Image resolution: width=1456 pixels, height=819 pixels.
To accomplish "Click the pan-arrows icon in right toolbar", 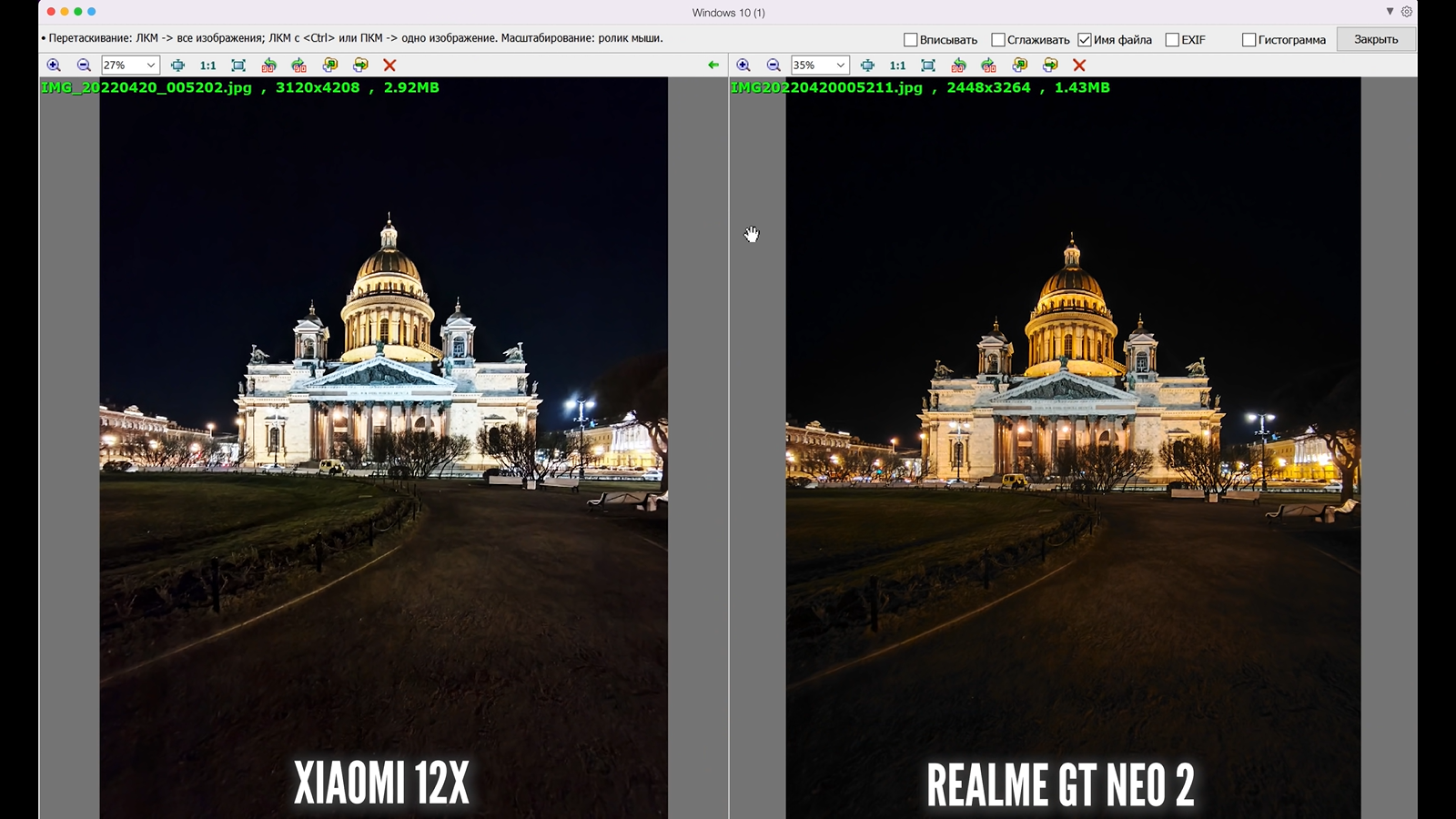I will 867,66.
